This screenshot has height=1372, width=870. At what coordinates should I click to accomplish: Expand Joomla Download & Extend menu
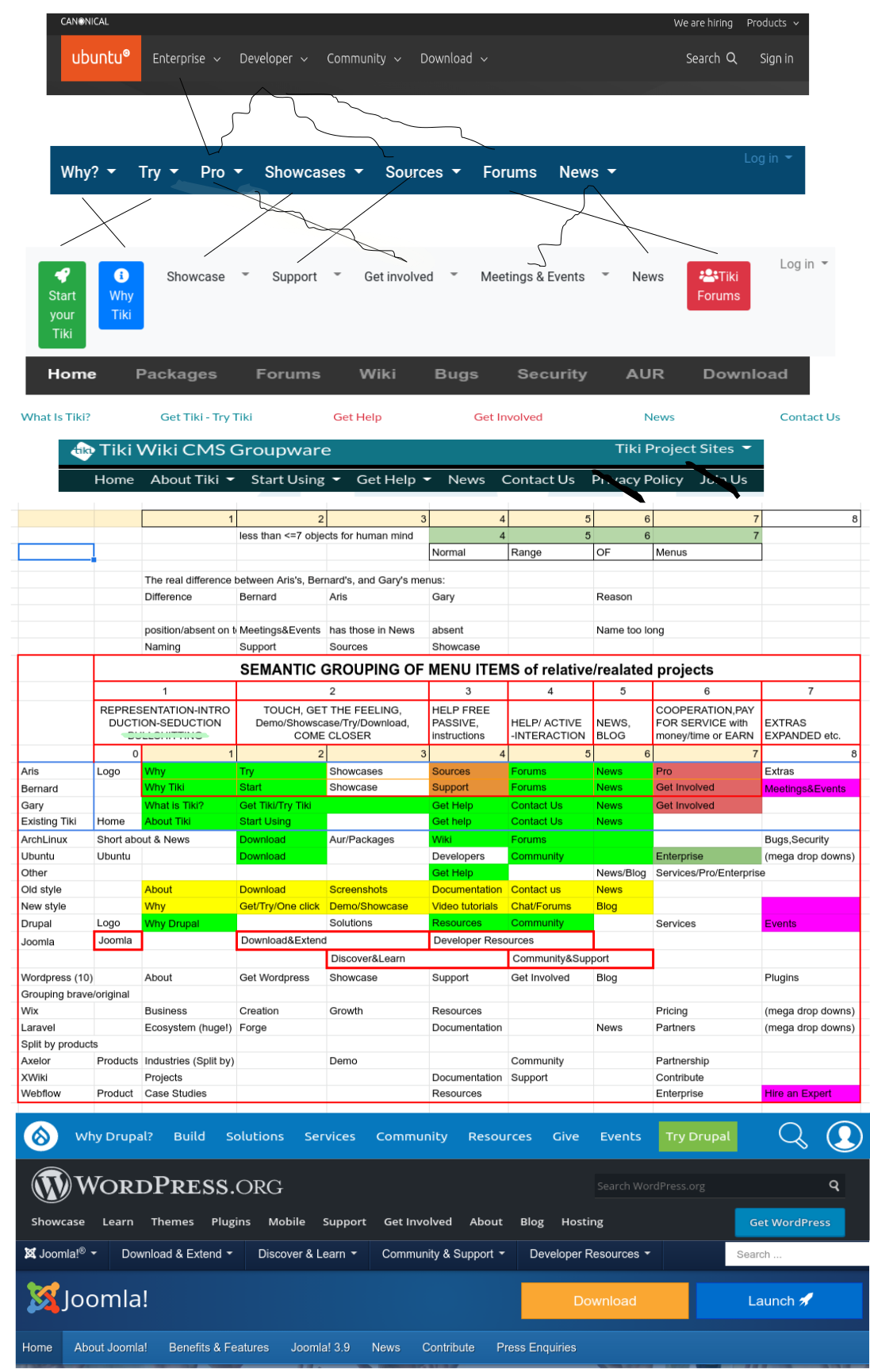pos(177,1254)
